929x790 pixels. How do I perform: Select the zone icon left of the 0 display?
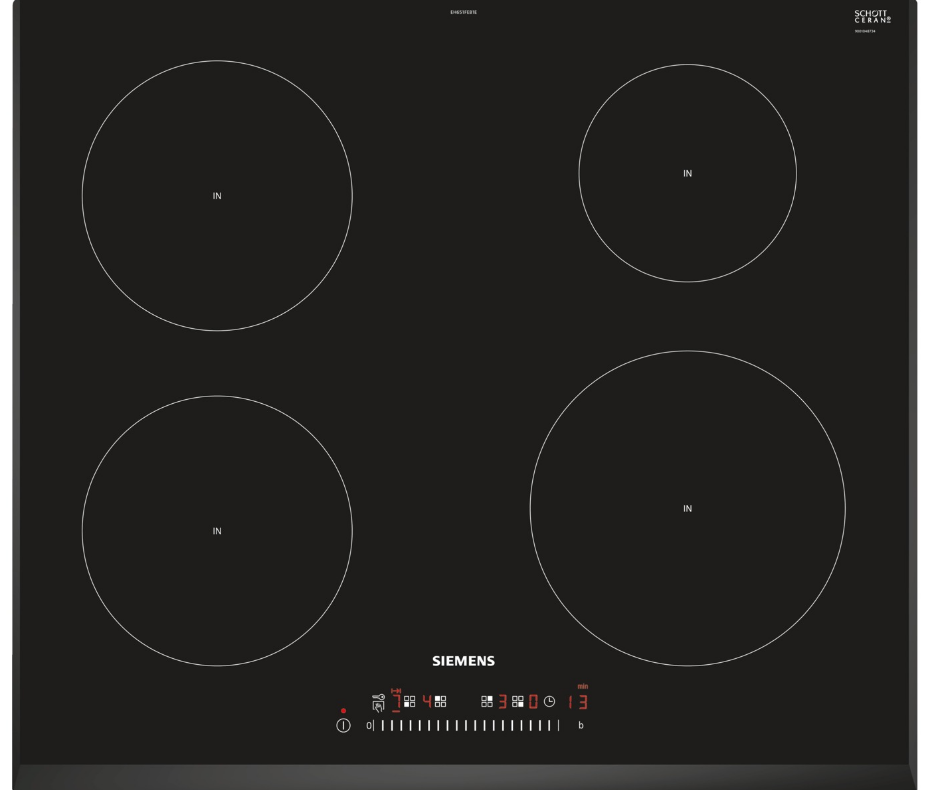tap(518, 701)
